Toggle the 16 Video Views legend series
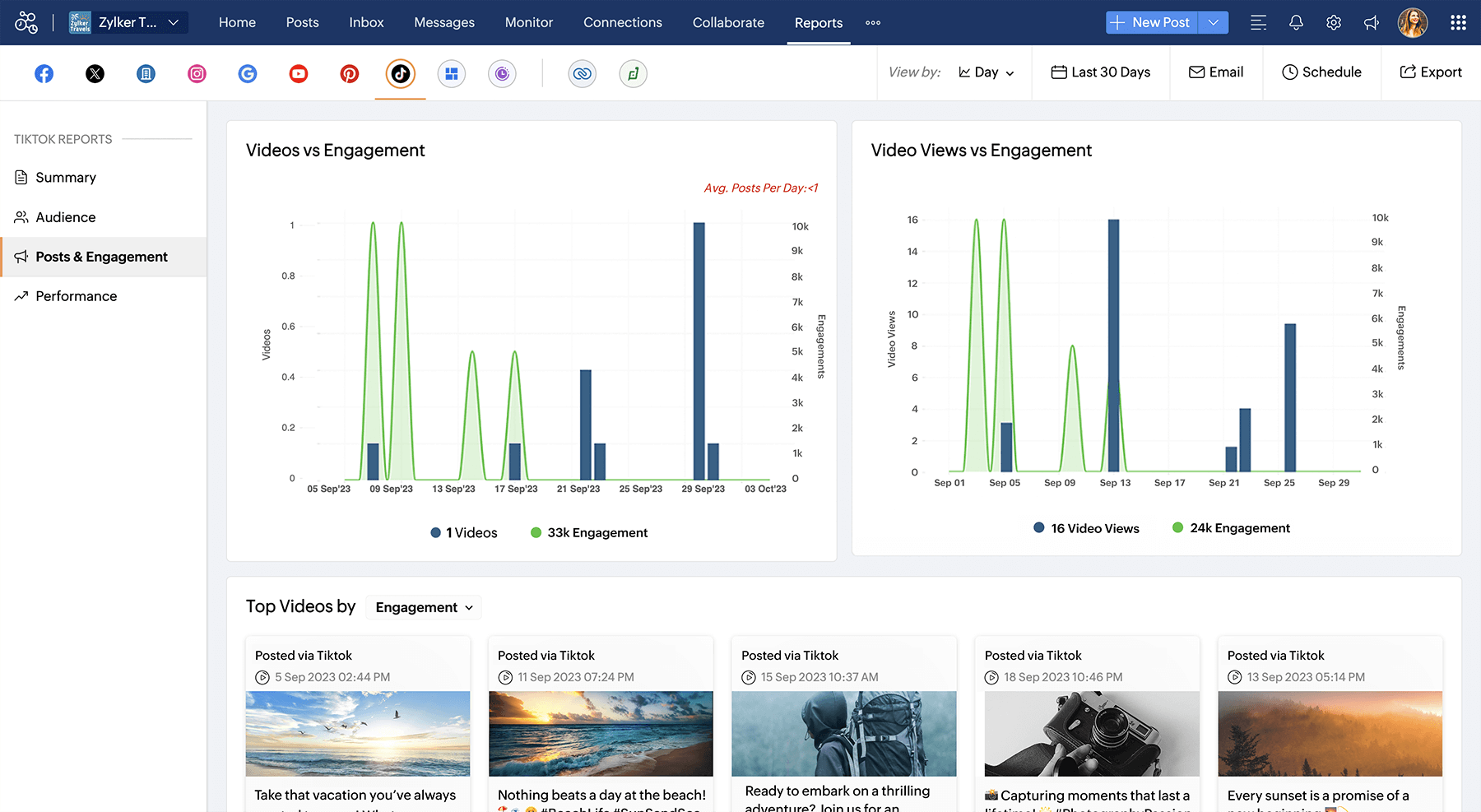This screenshot has height=812, width=1481. (1086, 528)
